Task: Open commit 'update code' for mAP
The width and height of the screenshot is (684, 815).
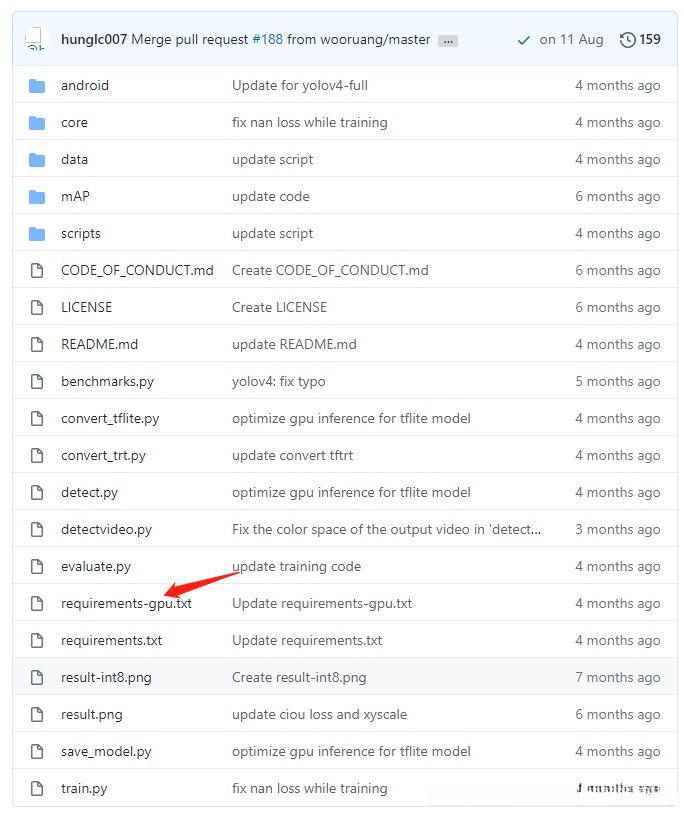Action: [x=271, y=196]
